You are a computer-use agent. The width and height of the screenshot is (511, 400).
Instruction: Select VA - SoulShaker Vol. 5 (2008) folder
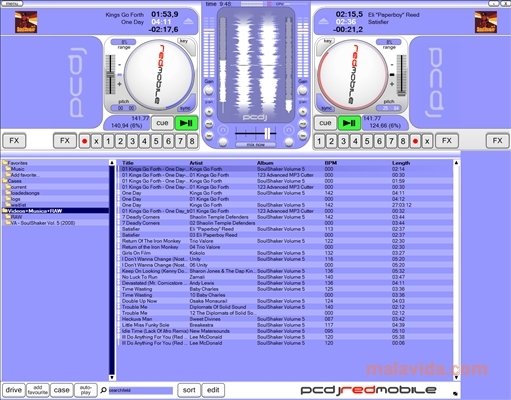point(43,223)
